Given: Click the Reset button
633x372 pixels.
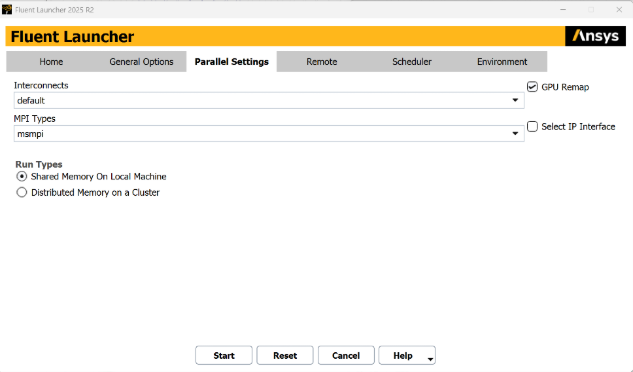Looking at the screenshot, I should pos(285,355).
